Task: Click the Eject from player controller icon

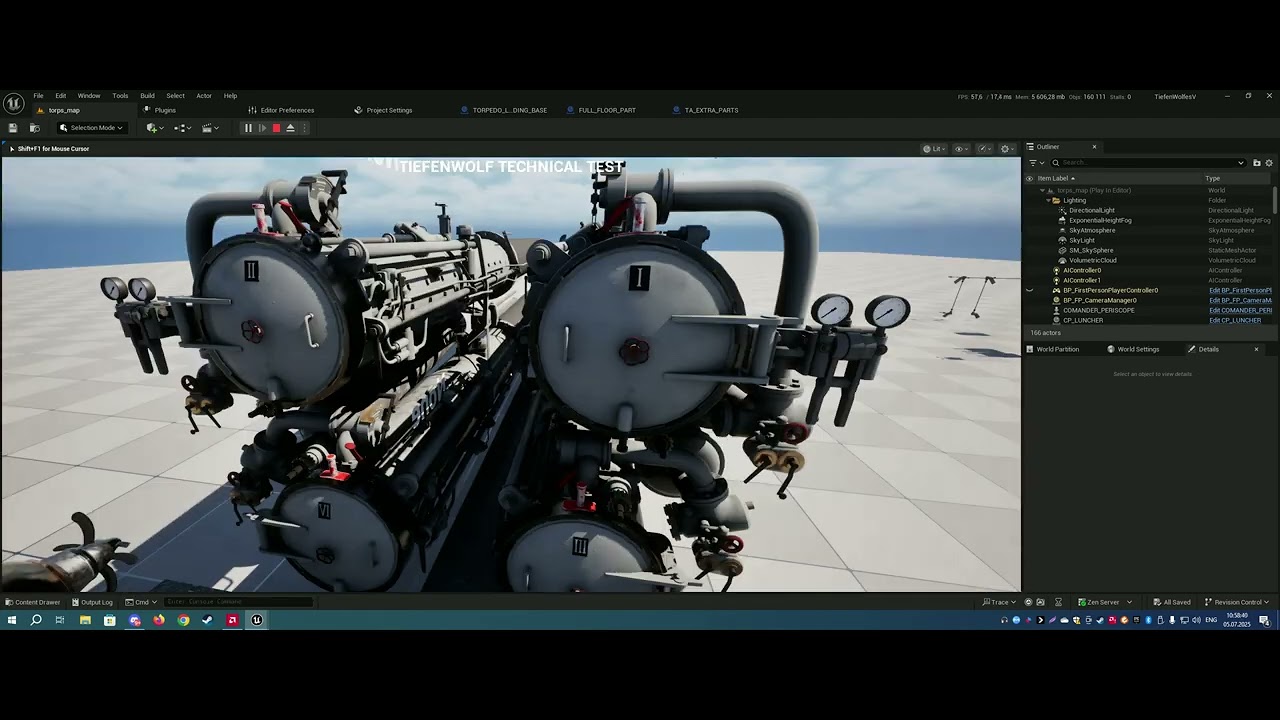Action: coord(290,128)
